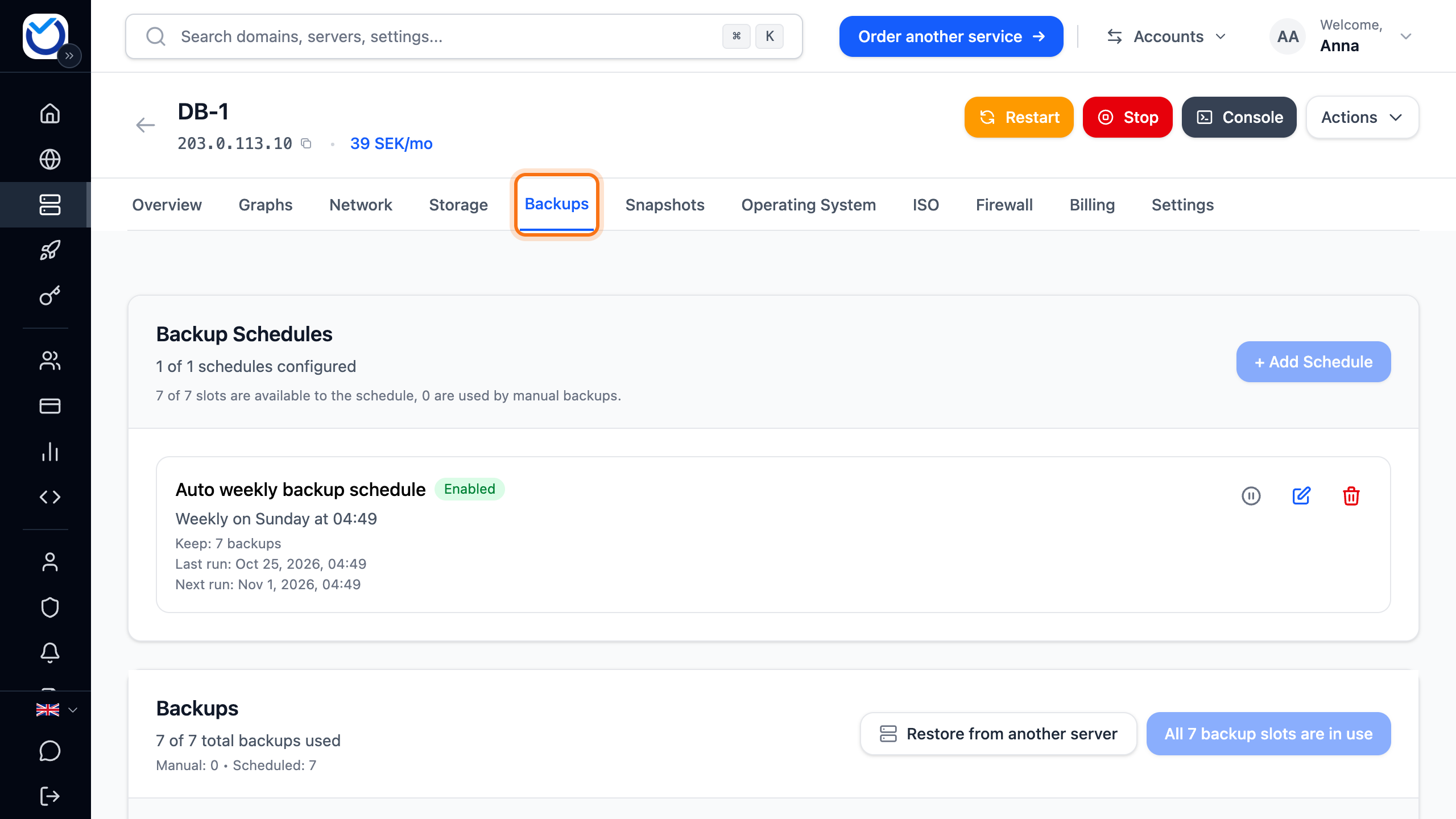Copy the IP address 203.0.113.10

tap(306, 143)
